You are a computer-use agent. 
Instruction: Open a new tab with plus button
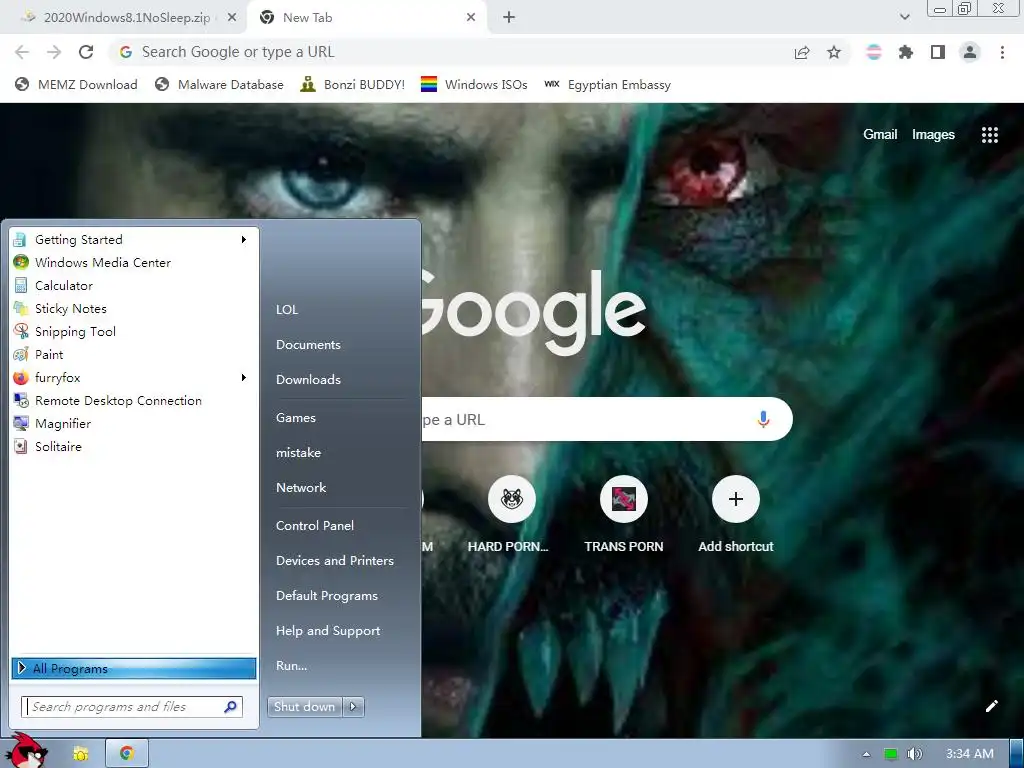coord(509,18)
